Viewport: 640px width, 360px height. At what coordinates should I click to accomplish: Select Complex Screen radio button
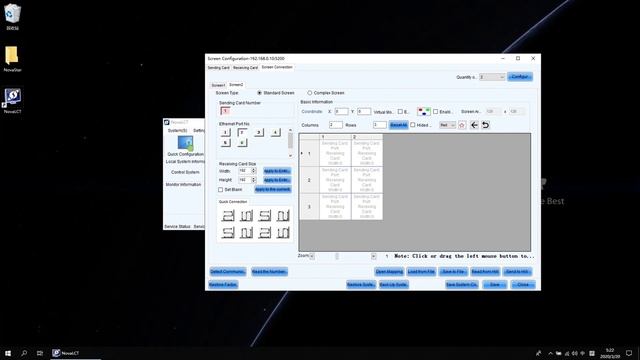coord(310,93)
